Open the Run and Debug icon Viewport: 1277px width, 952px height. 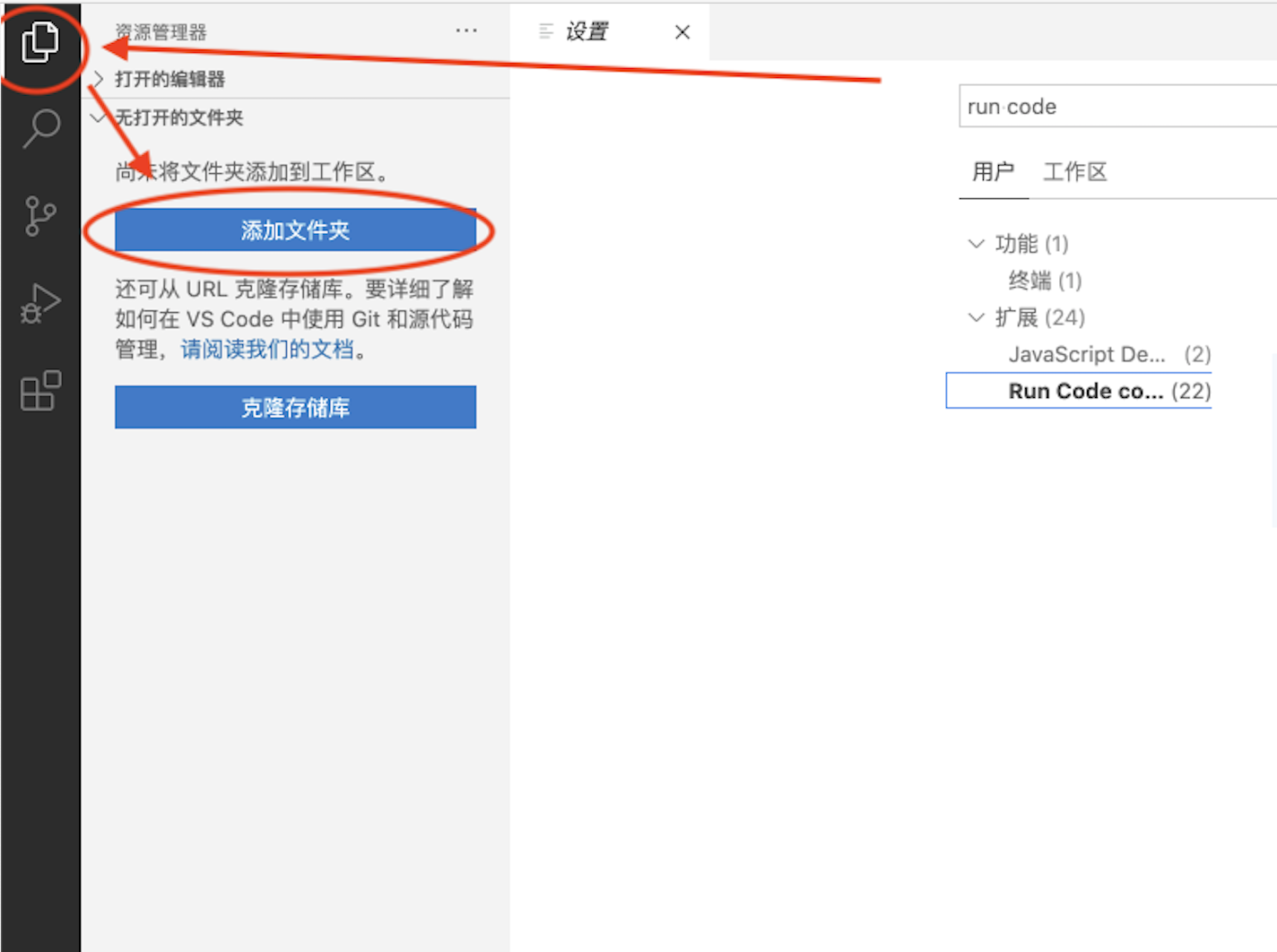point(39,303)
